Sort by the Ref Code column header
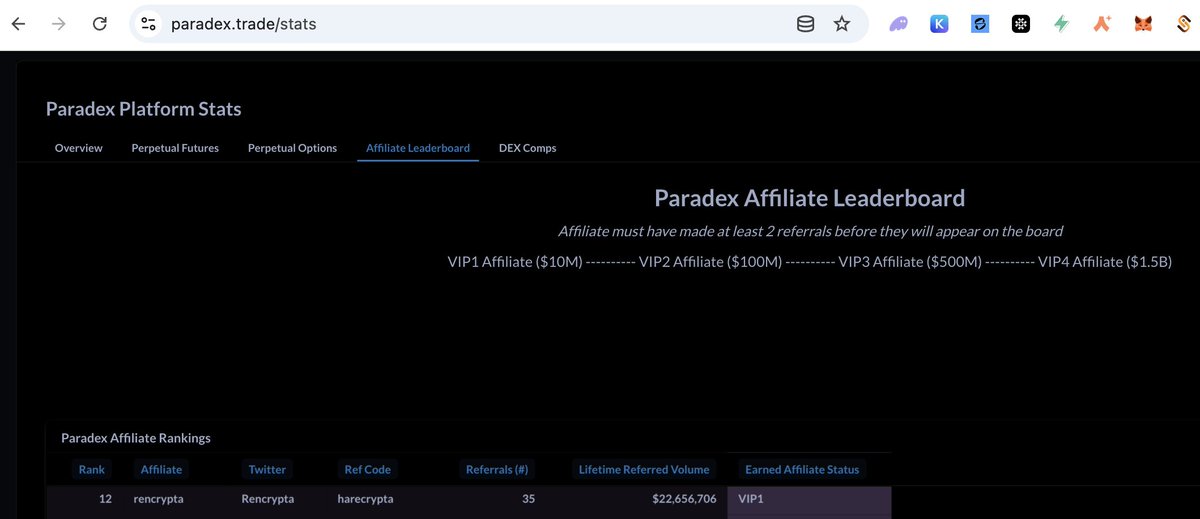The width and height of the screenshot is (1200, 519). tap(367, 469)
